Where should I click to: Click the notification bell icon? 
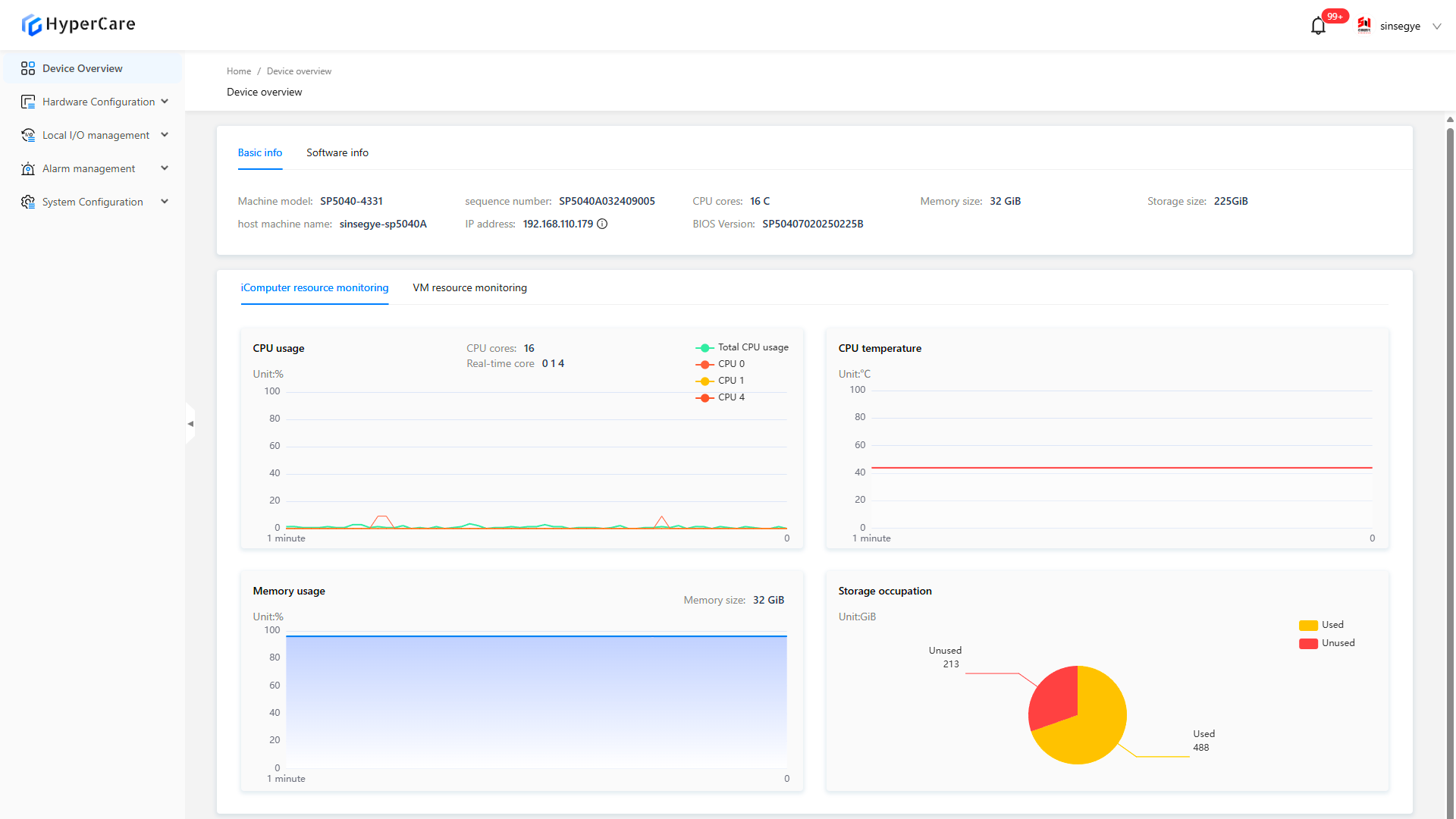coord(1318,27)
